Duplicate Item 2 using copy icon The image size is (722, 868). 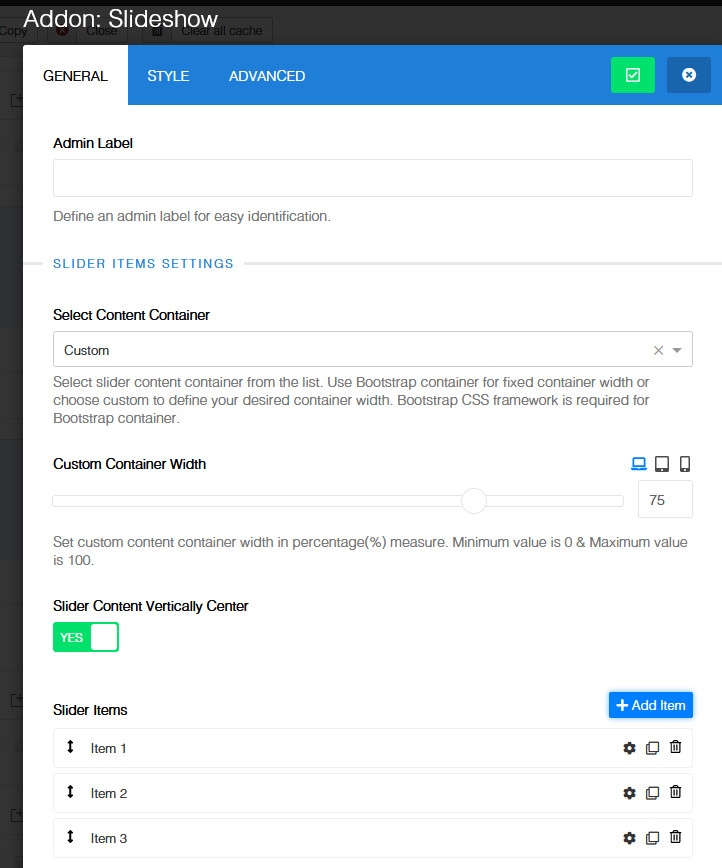pyautogui.click(x=652, y=793)
